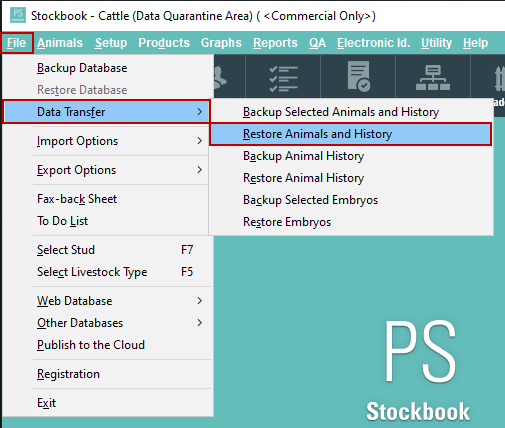Click the checklist toolbar icon
505x428 pixels.
283,79
